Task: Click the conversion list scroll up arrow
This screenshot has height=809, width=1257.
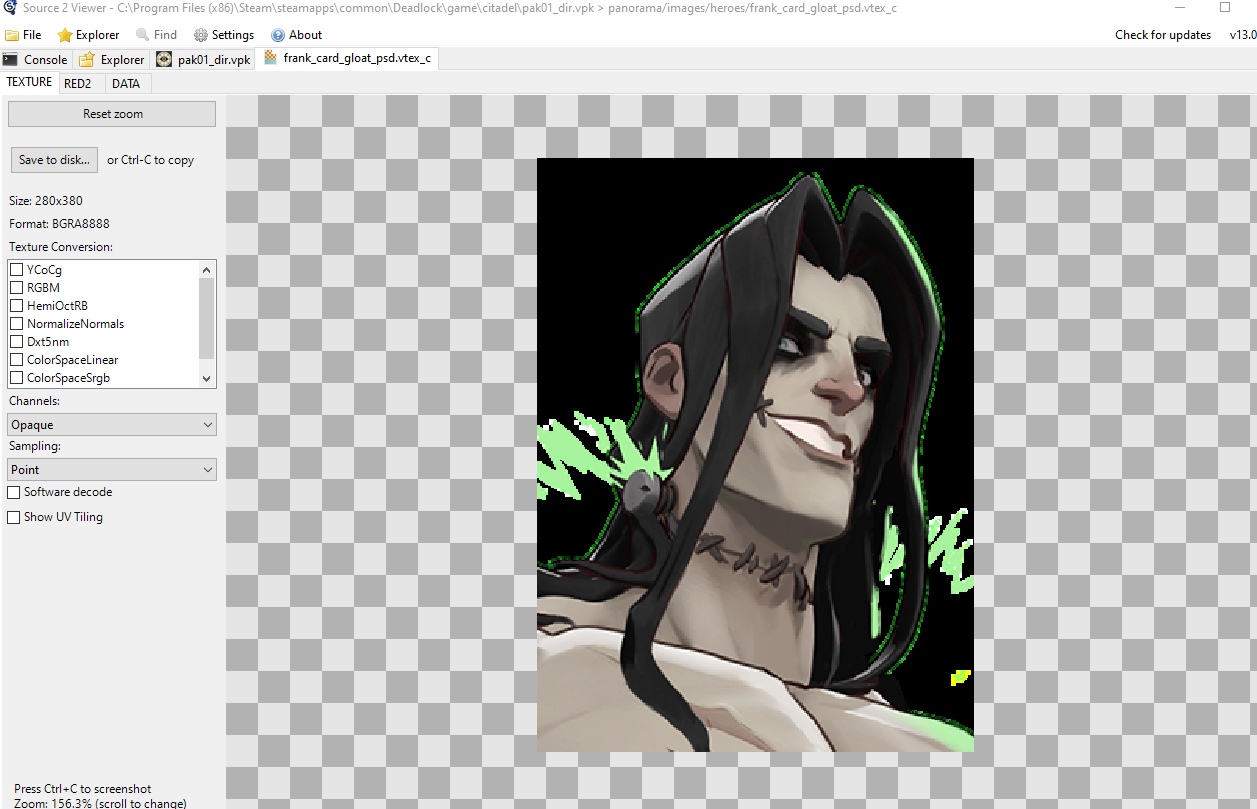Action: pyautogui.click(x=207, y=269)
